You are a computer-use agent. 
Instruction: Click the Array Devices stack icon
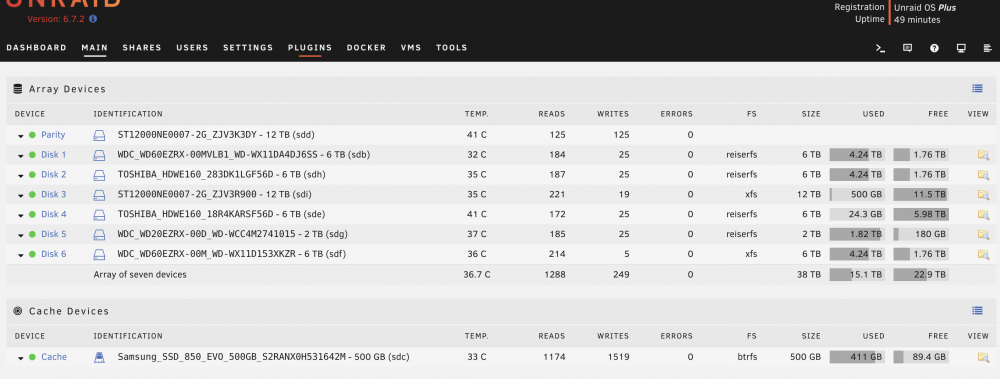[17, 89]
